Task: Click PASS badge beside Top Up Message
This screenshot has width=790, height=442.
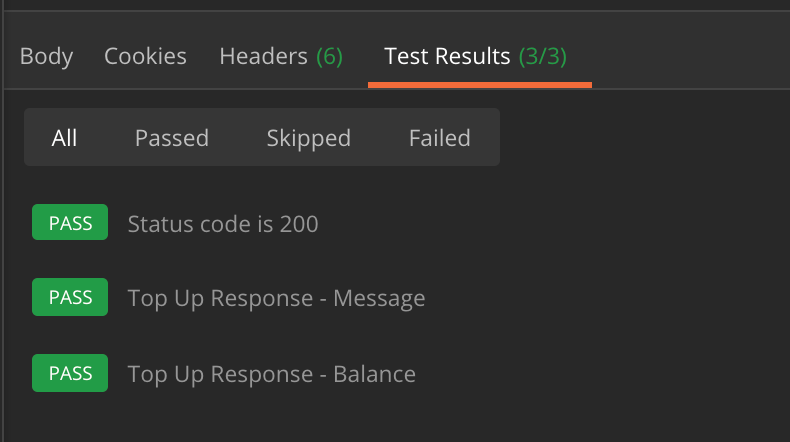Action: coord(70,297)
